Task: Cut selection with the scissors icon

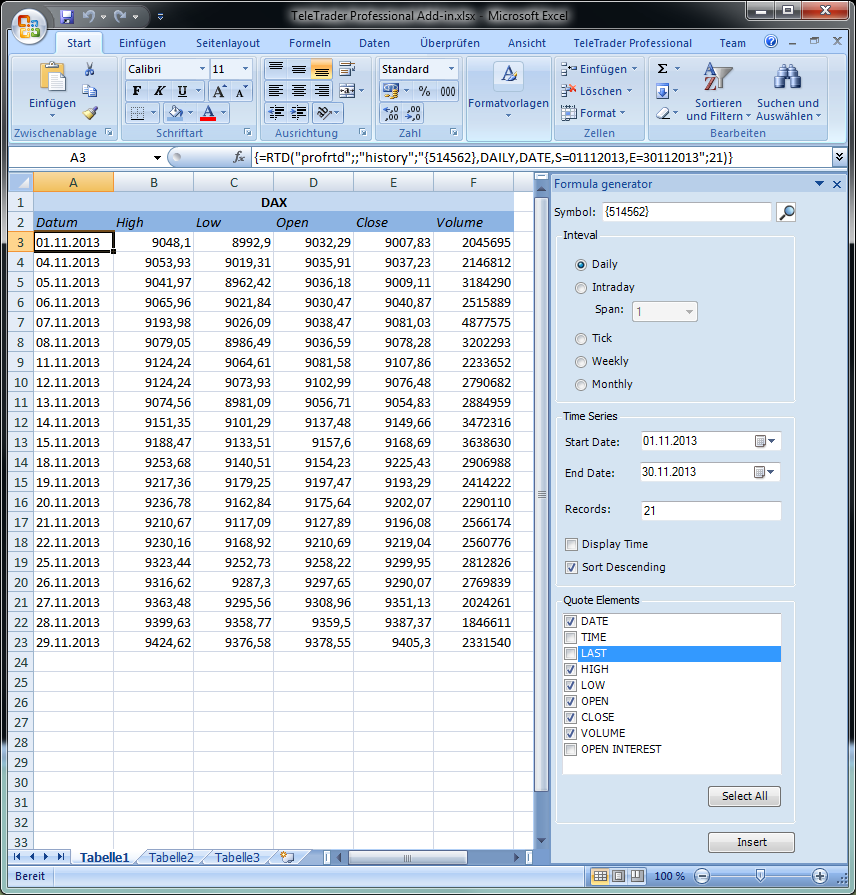Action: tap(90, 69)
